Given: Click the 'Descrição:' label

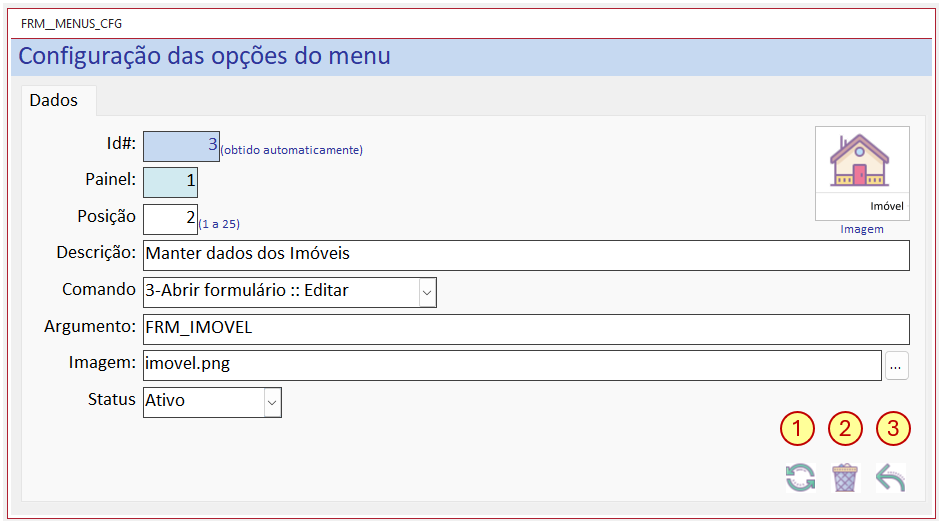Looking at the screenshot, I should 97,253.
